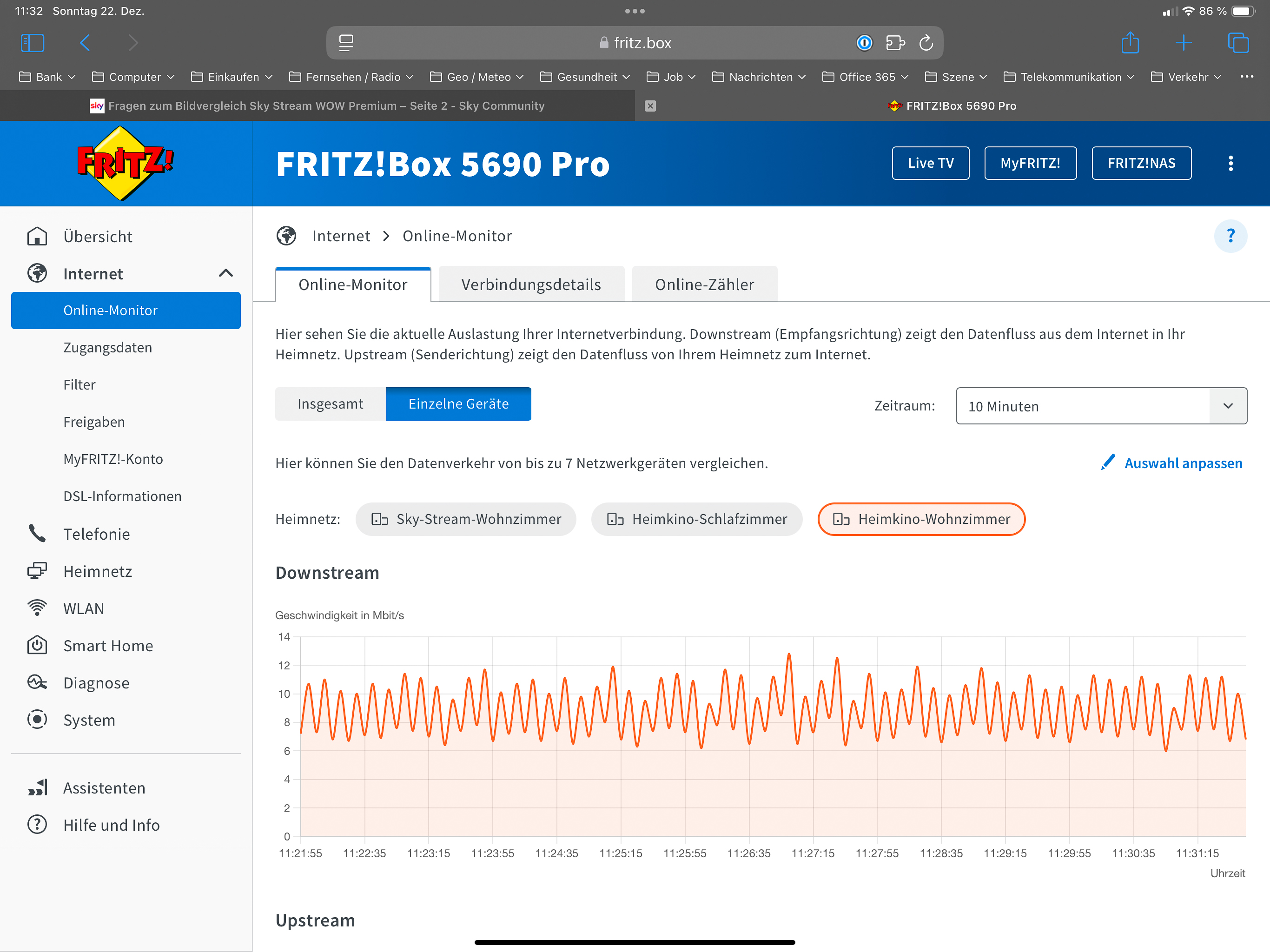Click the FRITZ! logo

click(125, 163)
